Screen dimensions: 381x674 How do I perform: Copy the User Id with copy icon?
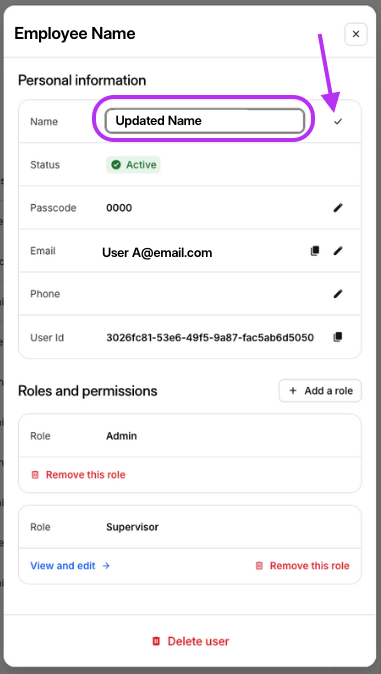point(338,337)
